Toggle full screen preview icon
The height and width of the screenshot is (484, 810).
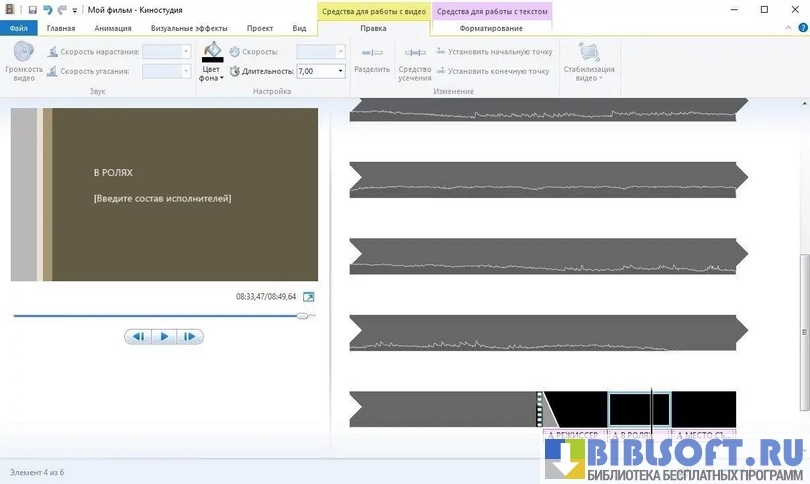point(308,297)
